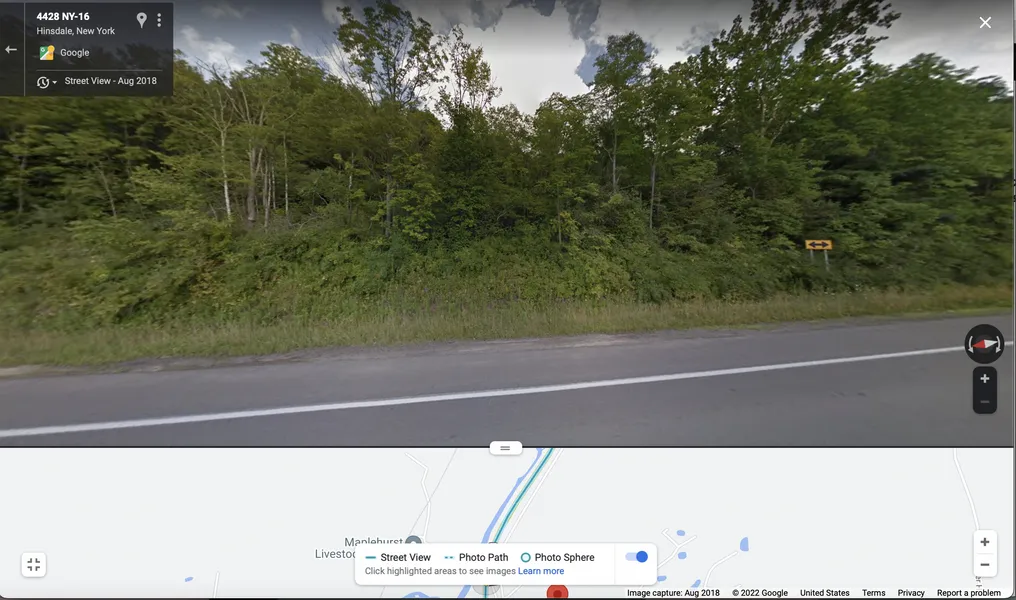Toggle the Street View layer switch off
The height and width of the screenshot is (600, 1016).
tap(636, 557)
